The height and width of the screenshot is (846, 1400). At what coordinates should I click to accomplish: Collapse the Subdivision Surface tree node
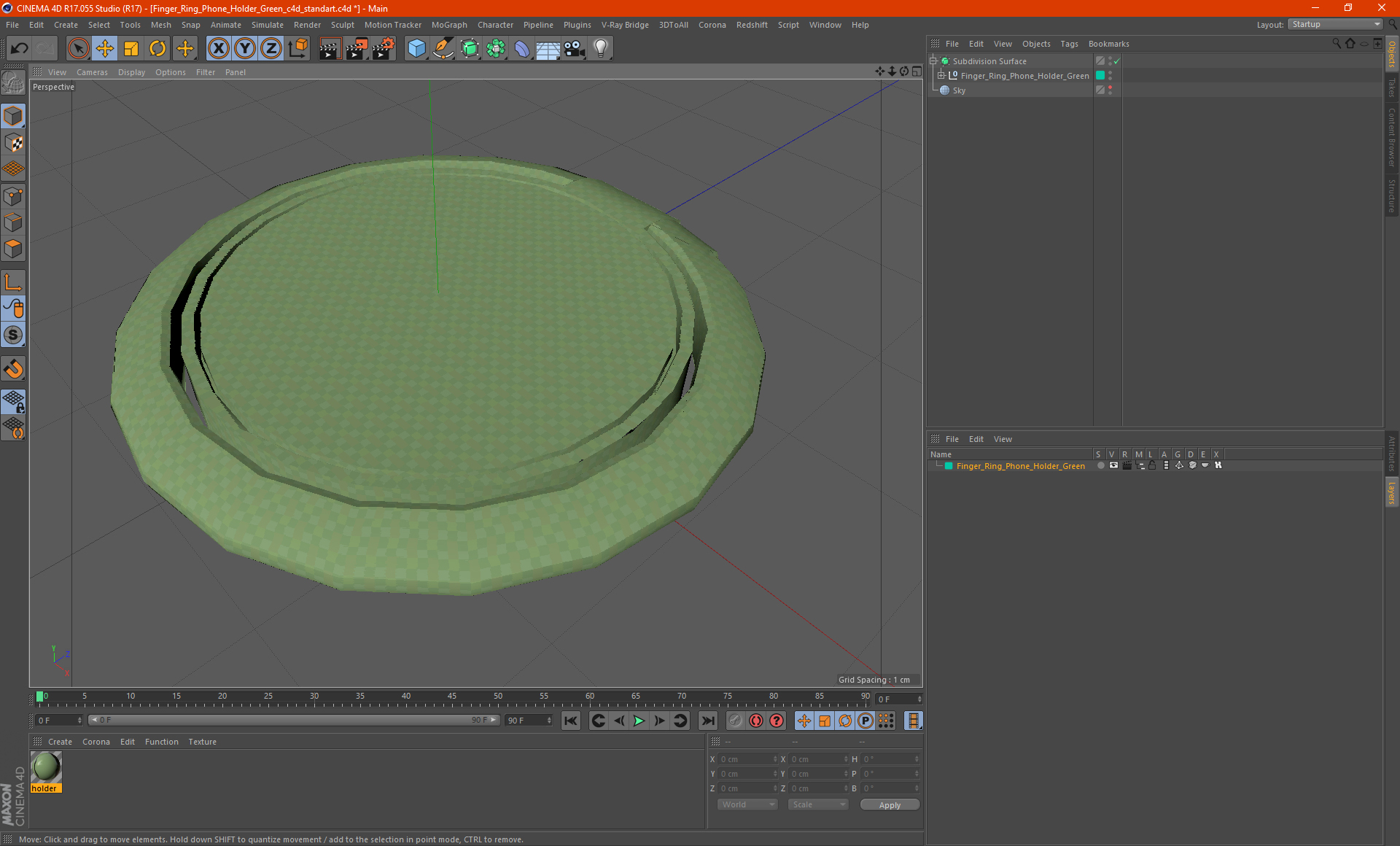pyautogui.click(x=933, y=61)
